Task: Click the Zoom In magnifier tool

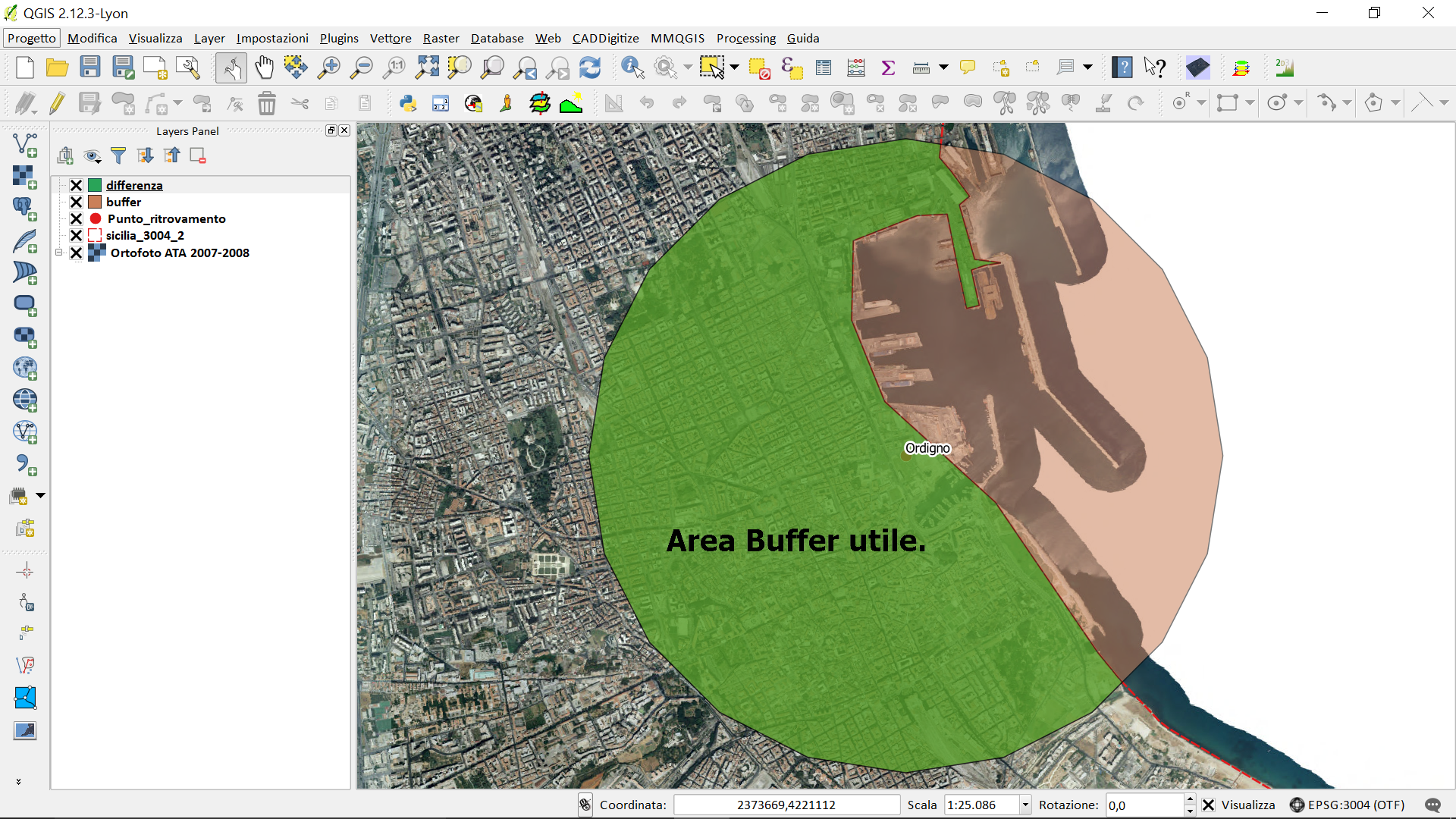Action: coord(328,67)
